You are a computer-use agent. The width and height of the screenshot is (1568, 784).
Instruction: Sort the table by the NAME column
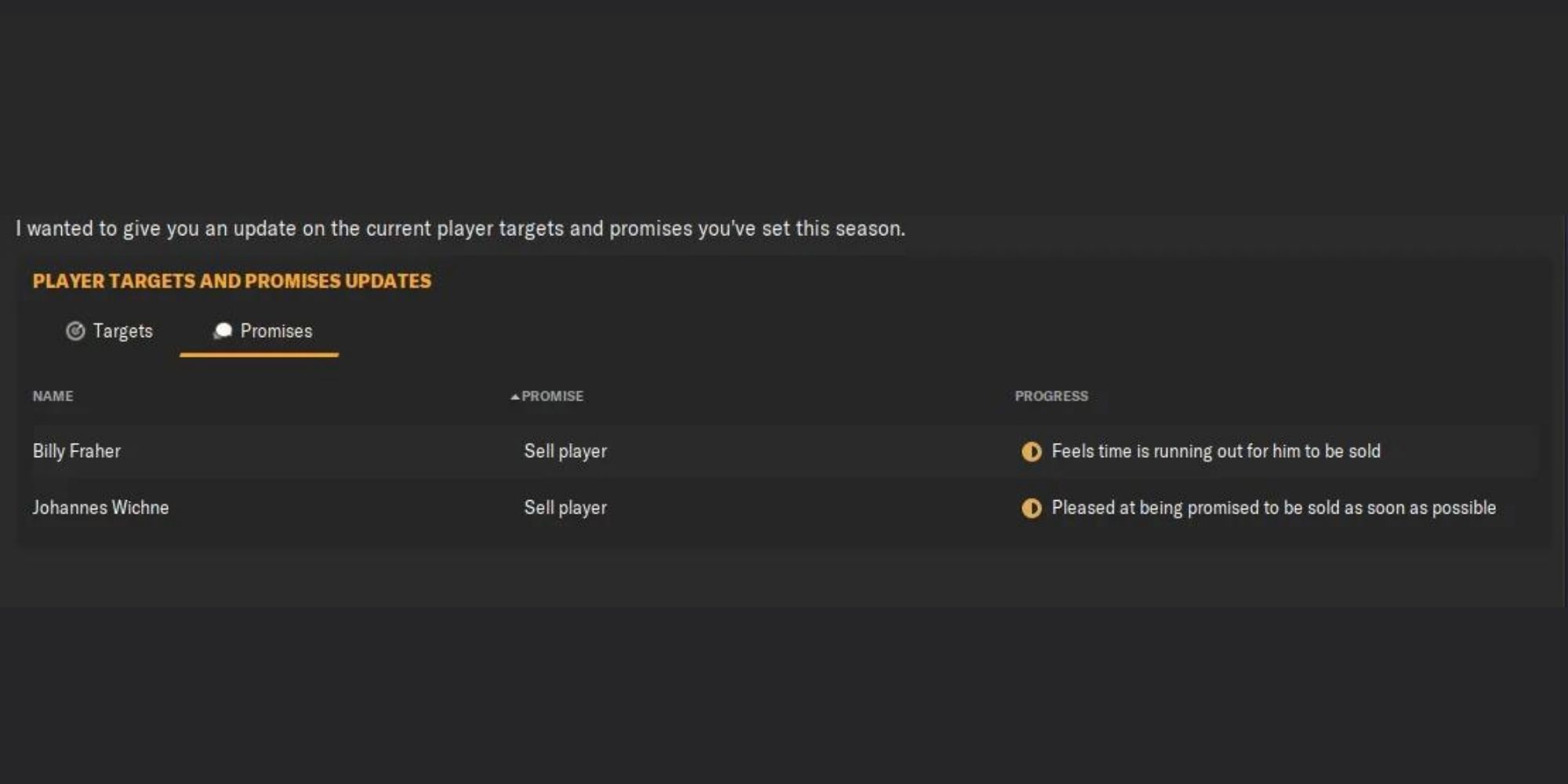coord(53,396)
